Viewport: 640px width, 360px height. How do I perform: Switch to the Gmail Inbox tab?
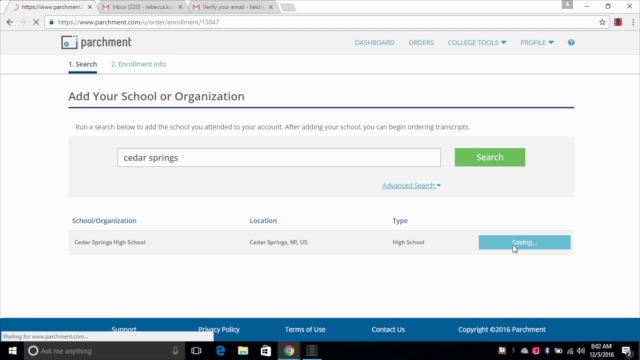pos(142,7)
